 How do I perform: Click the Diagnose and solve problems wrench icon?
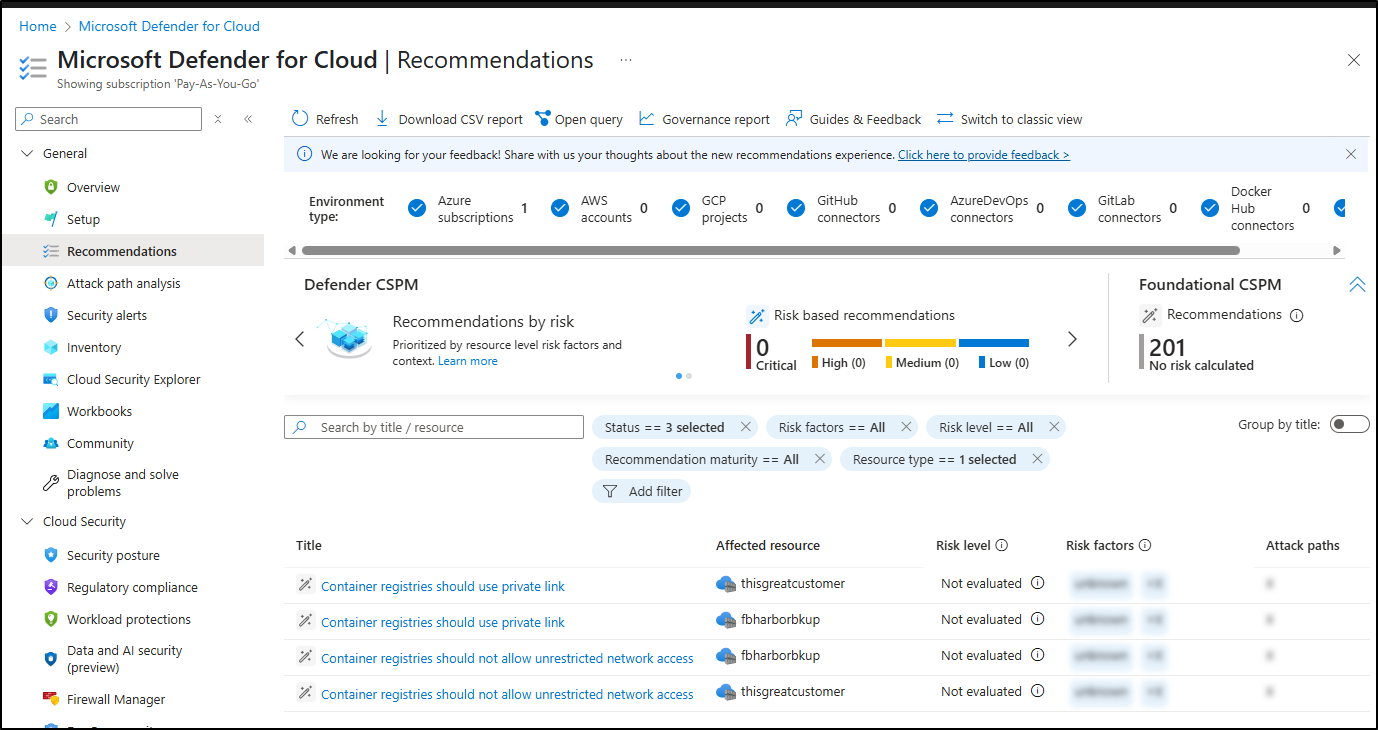[51, 483]
